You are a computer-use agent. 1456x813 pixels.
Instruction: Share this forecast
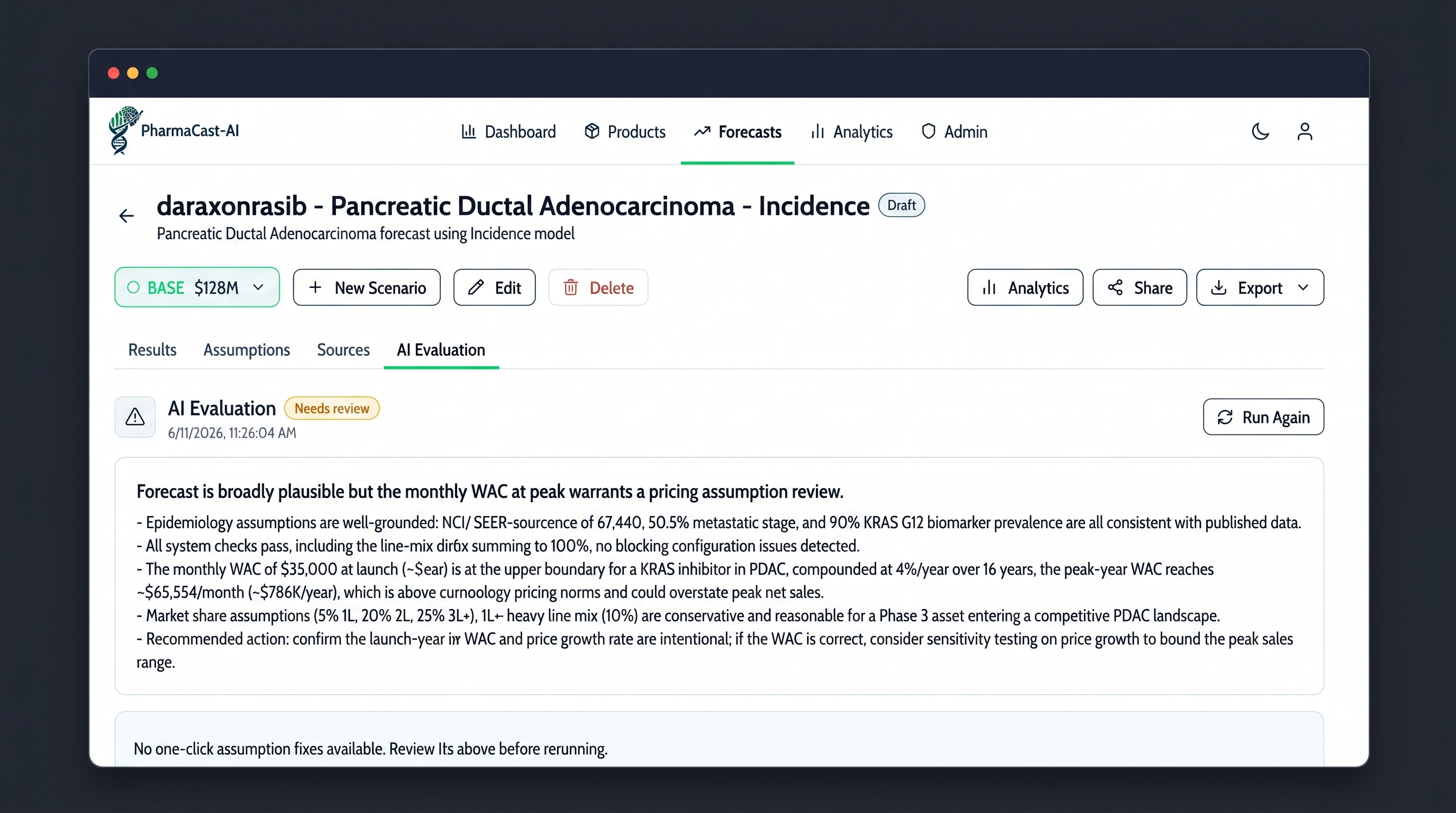[1140, 287]
